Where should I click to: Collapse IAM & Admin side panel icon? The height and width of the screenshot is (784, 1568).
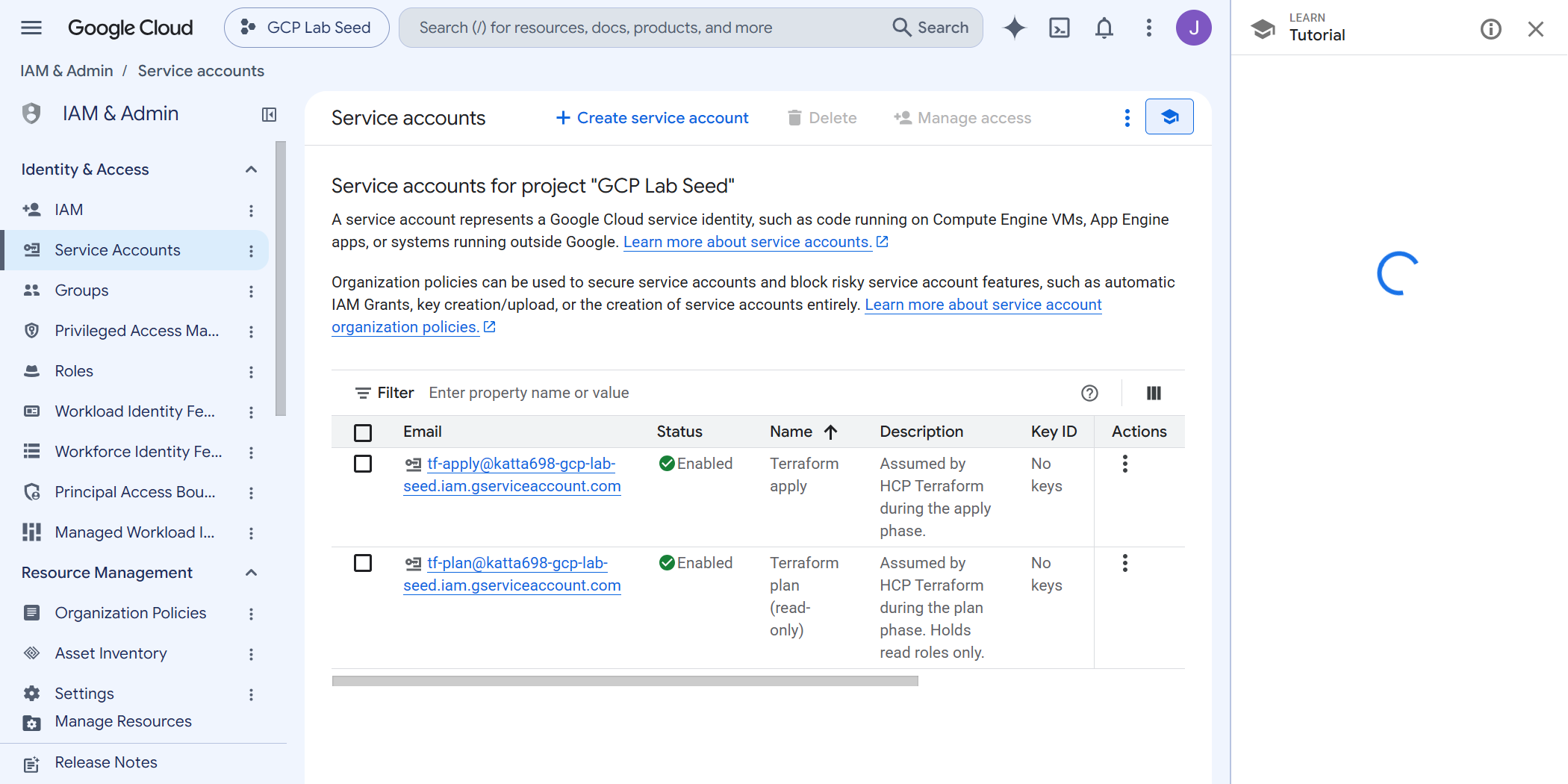pyautogui.click(x=270, y=114)
